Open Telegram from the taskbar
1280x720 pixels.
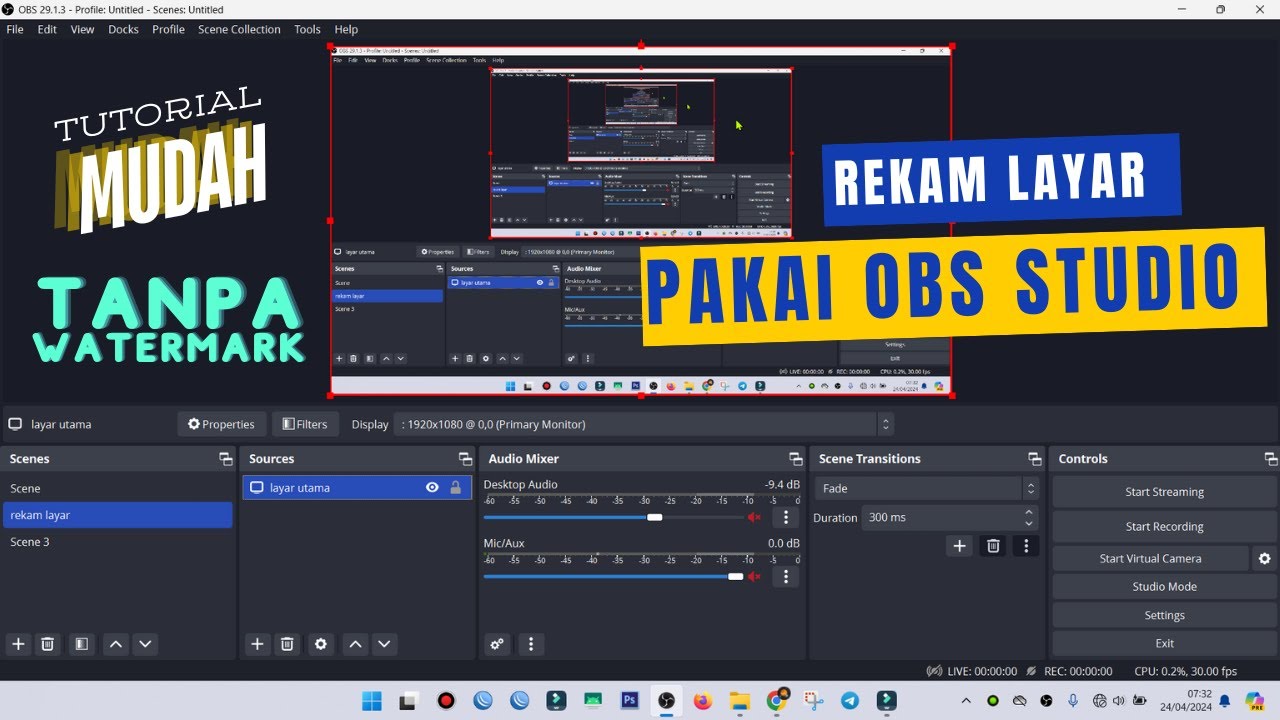point(850,700)
